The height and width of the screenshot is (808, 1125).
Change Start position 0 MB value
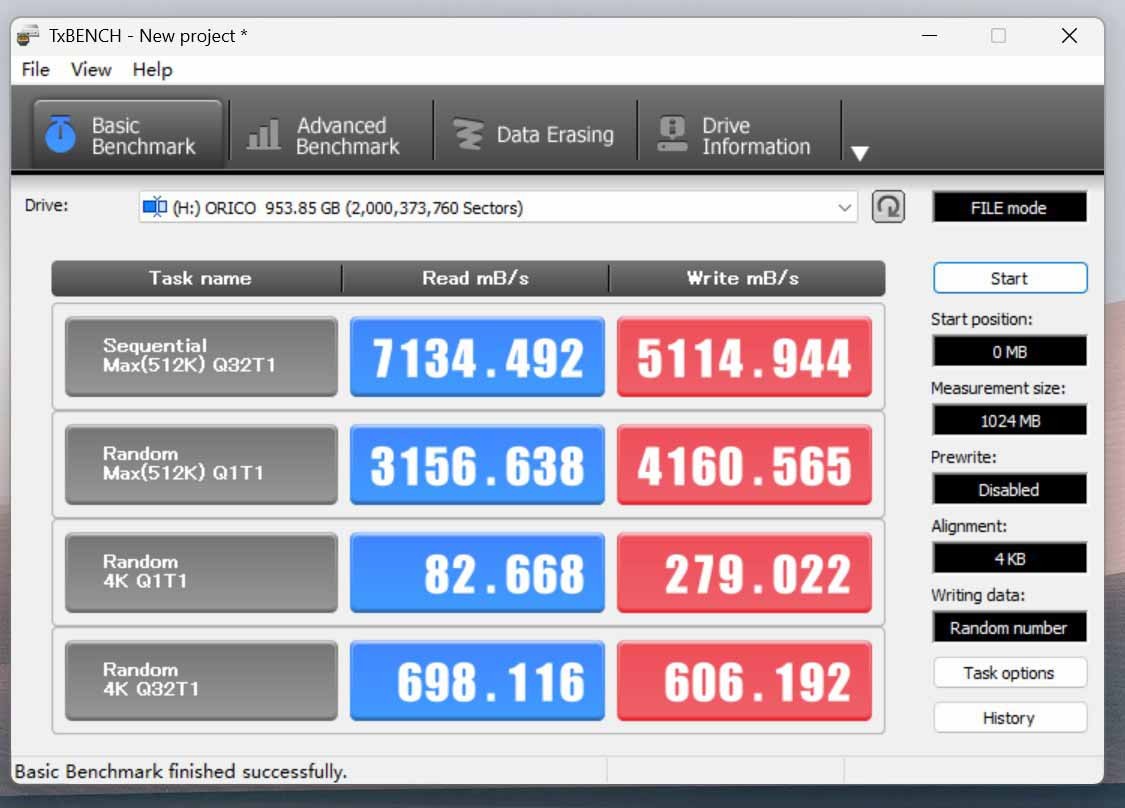(1009, 352)
